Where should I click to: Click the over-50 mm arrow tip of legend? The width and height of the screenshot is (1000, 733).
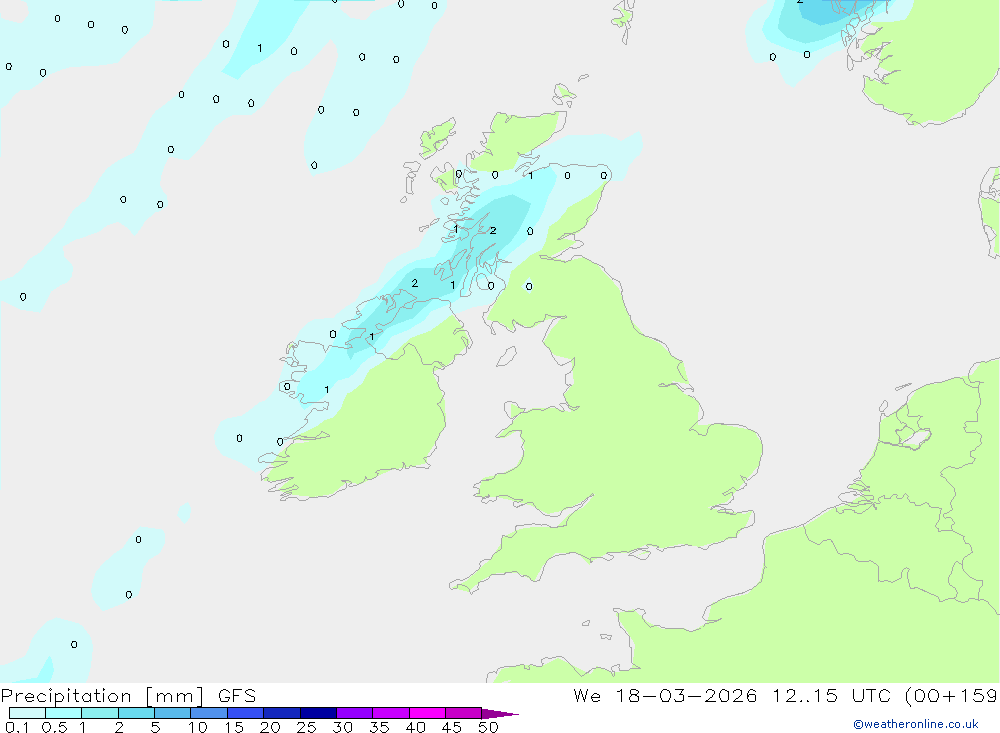pyautogui.click(x=499, y=713)
